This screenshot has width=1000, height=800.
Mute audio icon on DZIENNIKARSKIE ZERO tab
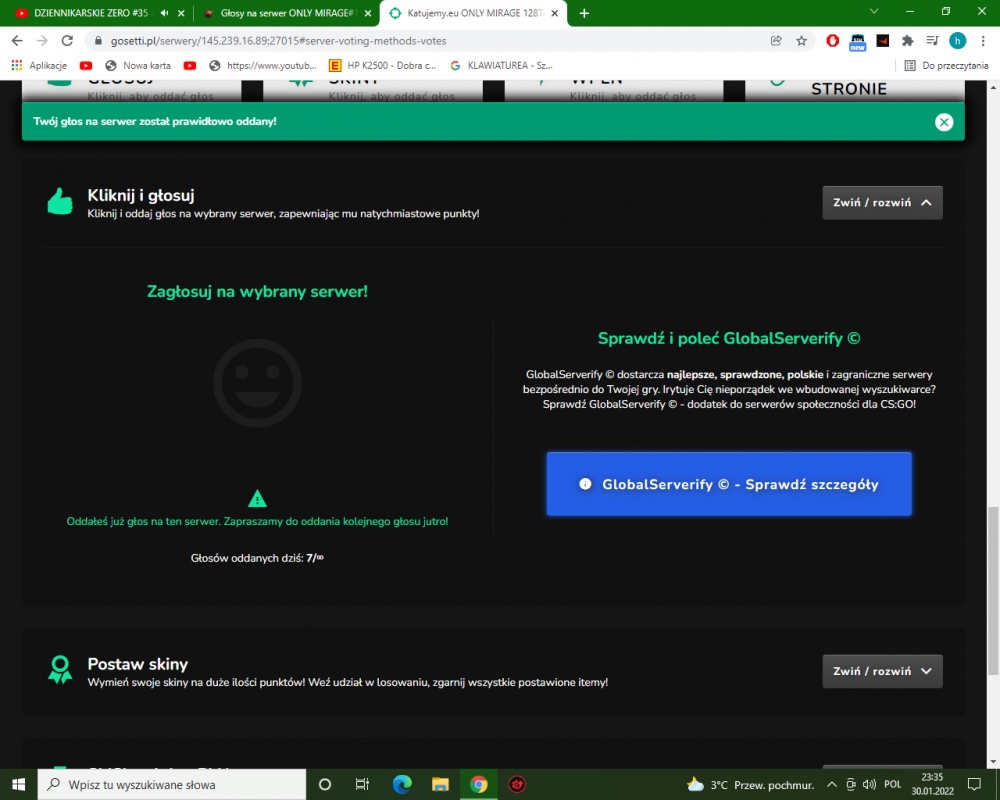165,13
